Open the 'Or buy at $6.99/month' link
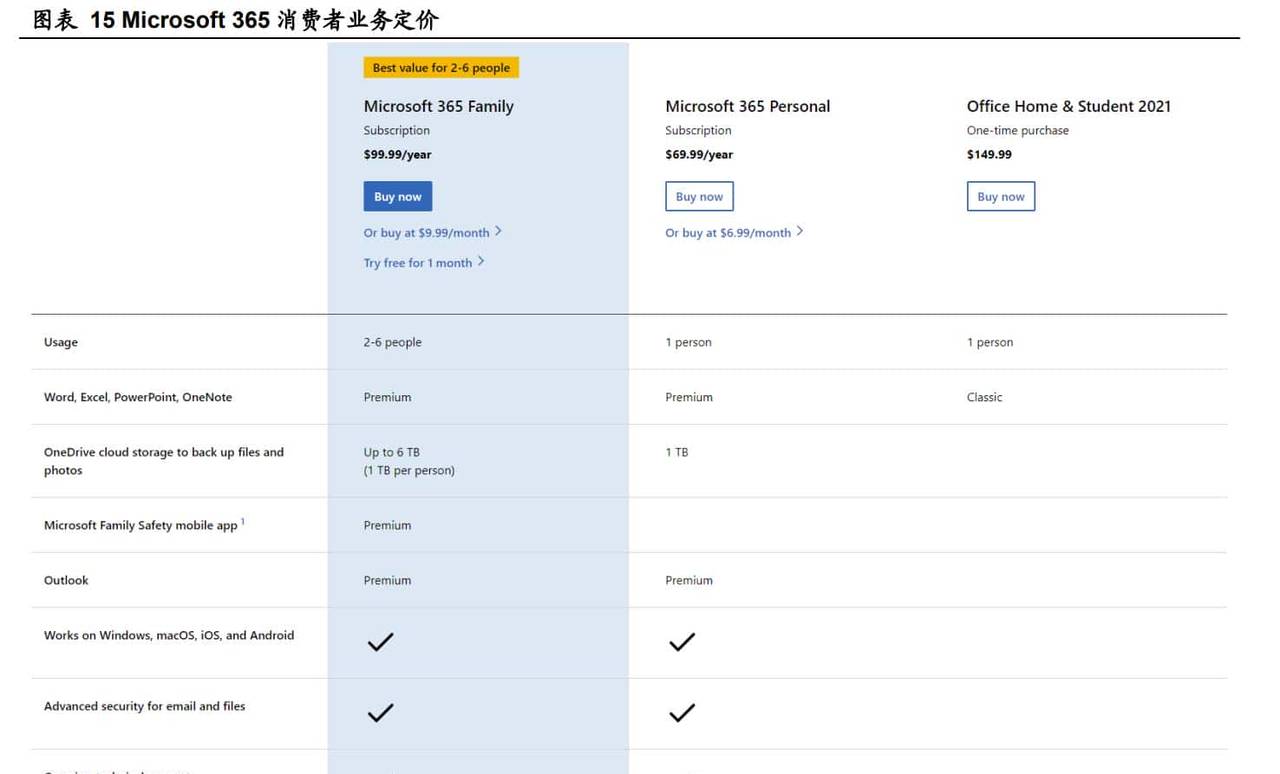 click(728, 233)
